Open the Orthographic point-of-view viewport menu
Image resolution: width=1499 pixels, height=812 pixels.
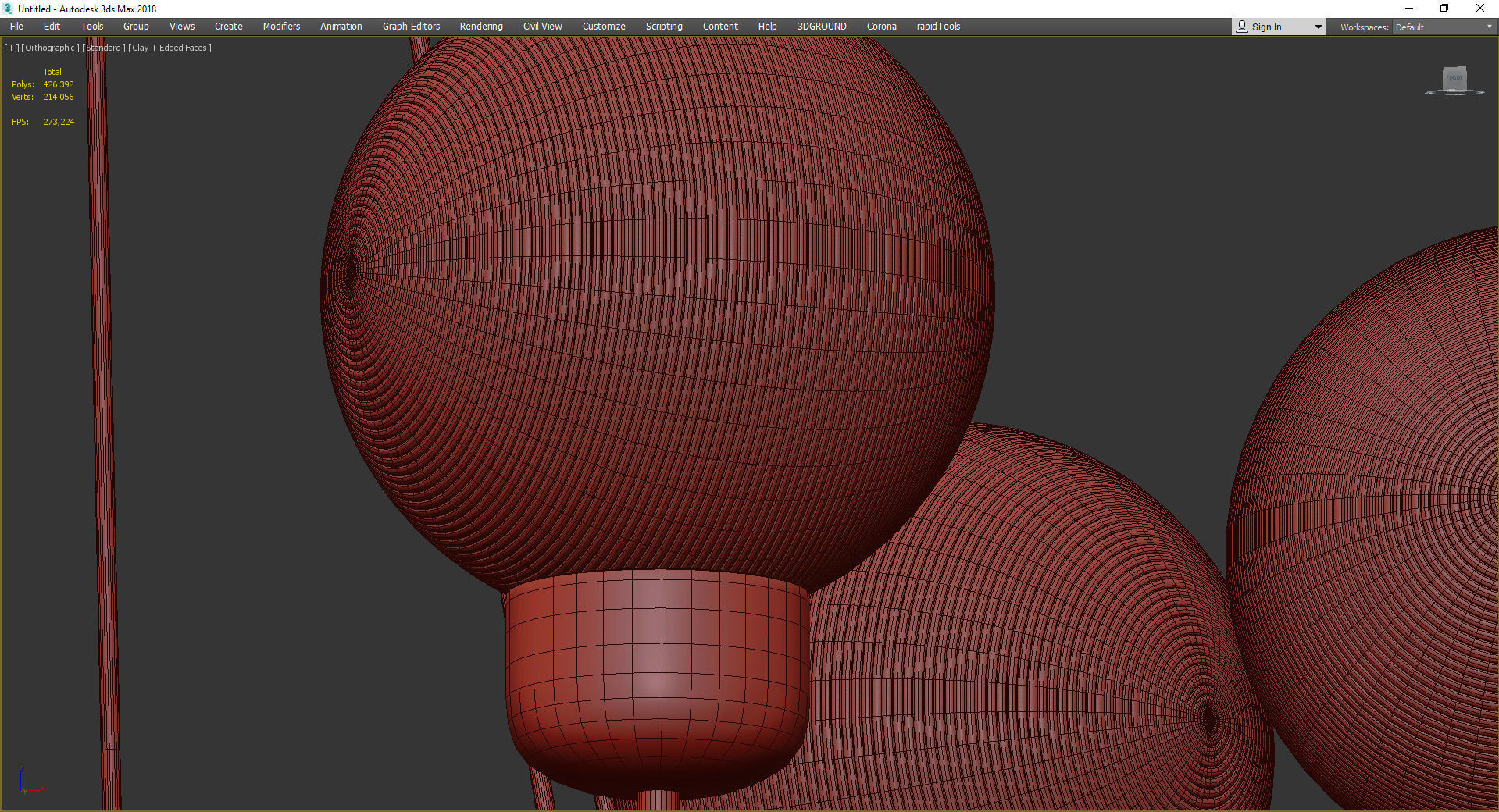[x=50, y=48]
